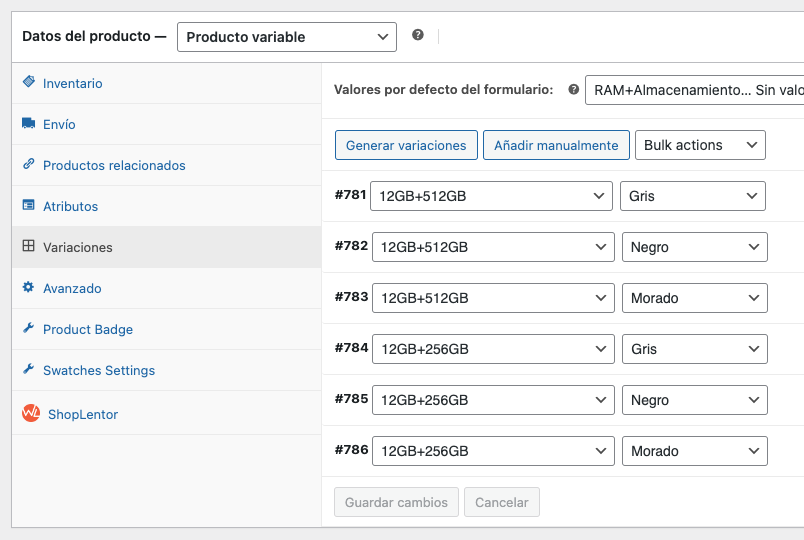Click the Atributos list icon

[29, 206]
